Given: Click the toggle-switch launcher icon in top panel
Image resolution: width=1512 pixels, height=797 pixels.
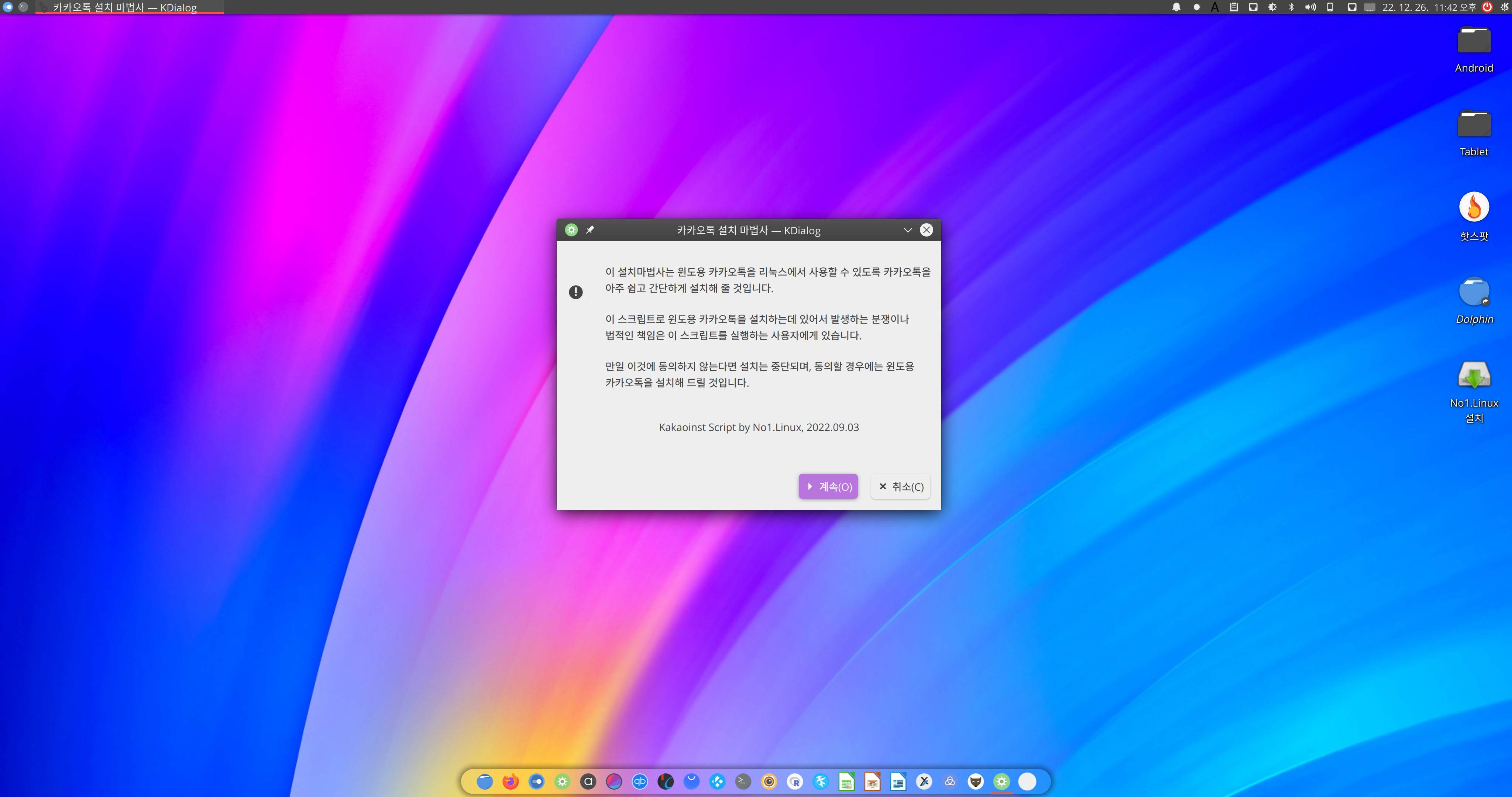Looking at the screenshot, I should point(8,7).
